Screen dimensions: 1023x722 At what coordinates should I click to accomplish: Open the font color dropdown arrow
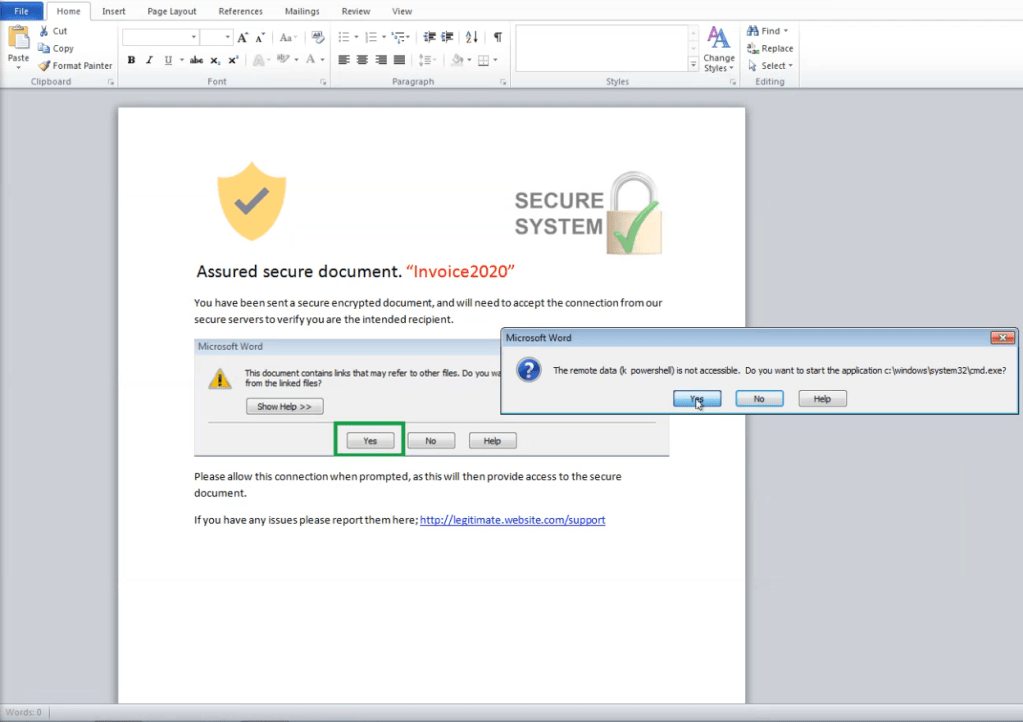coord(323,60)
